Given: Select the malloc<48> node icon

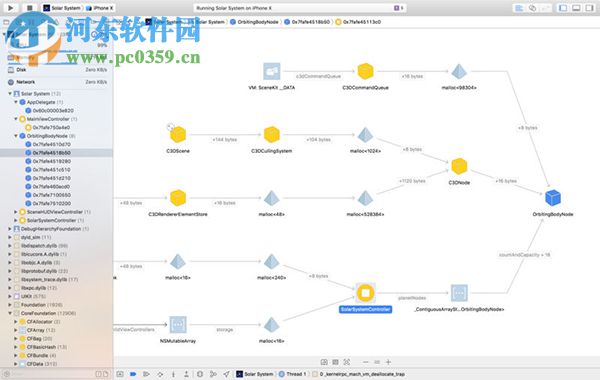Looking at the screenshot, I should coord(272,198).
